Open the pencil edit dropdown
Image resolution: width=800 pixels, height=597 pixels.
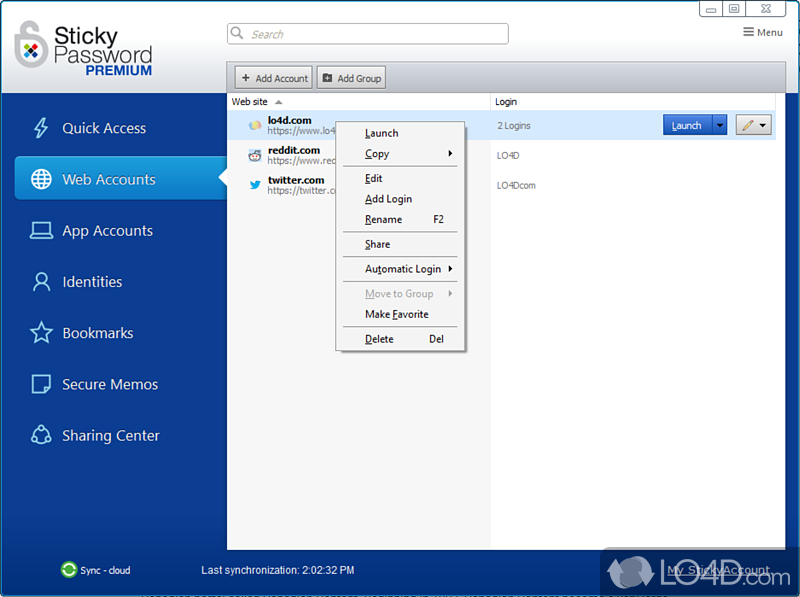pyautogui.click(x=753, y=125)
